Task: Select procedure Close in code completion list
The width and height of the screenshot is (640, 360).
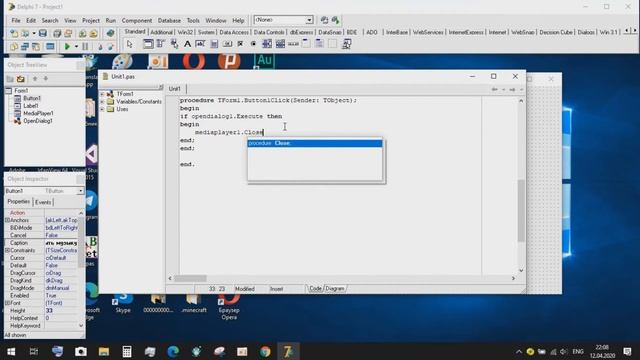Action: pos(315,143)
